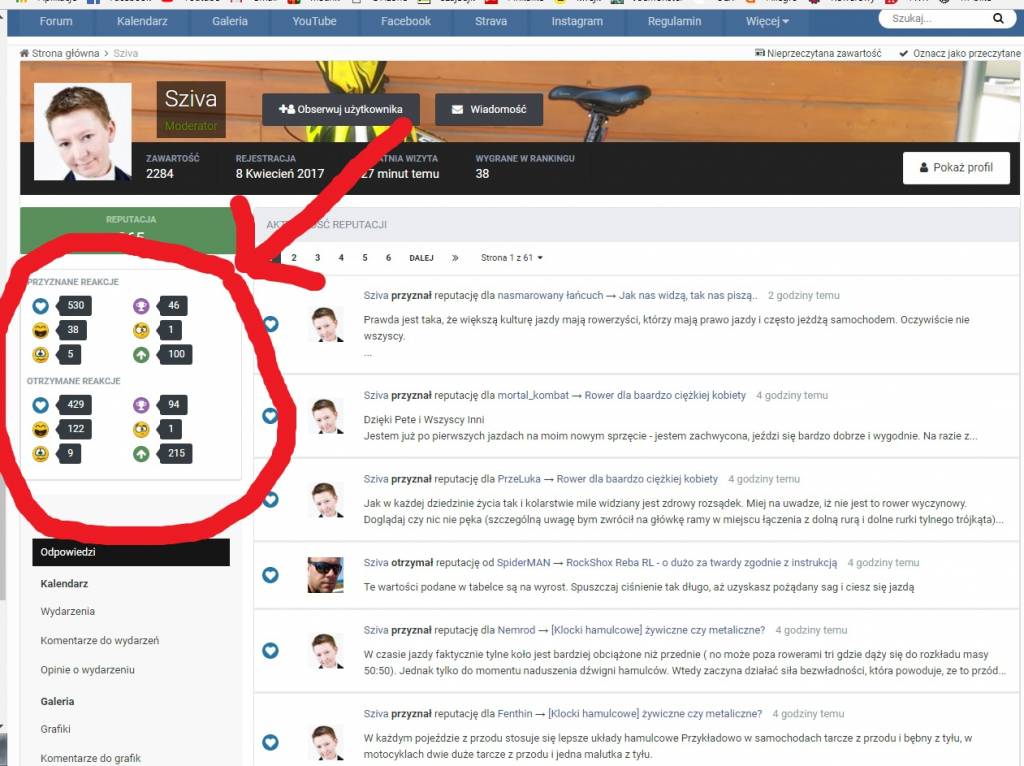Open the Forum menu item

(56, 22)
